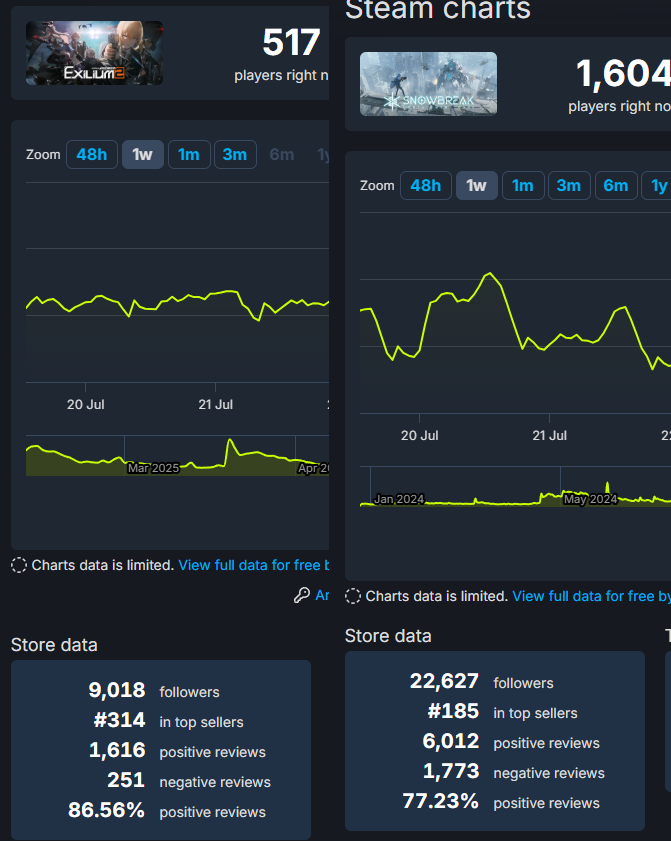Click the #185 in top sellers value
The image size is (671, 841).
(x=453, y=711)
